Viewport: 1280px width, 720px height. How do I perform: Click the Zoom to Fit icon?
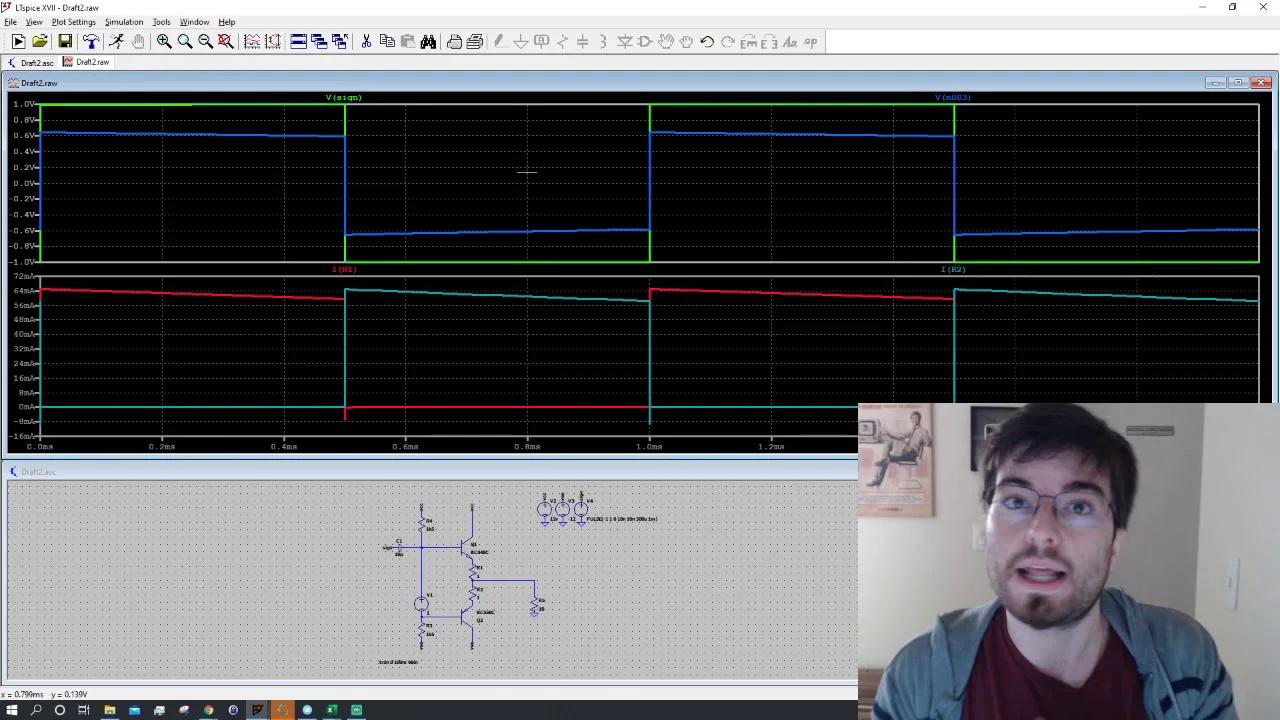tap(226, 41)
